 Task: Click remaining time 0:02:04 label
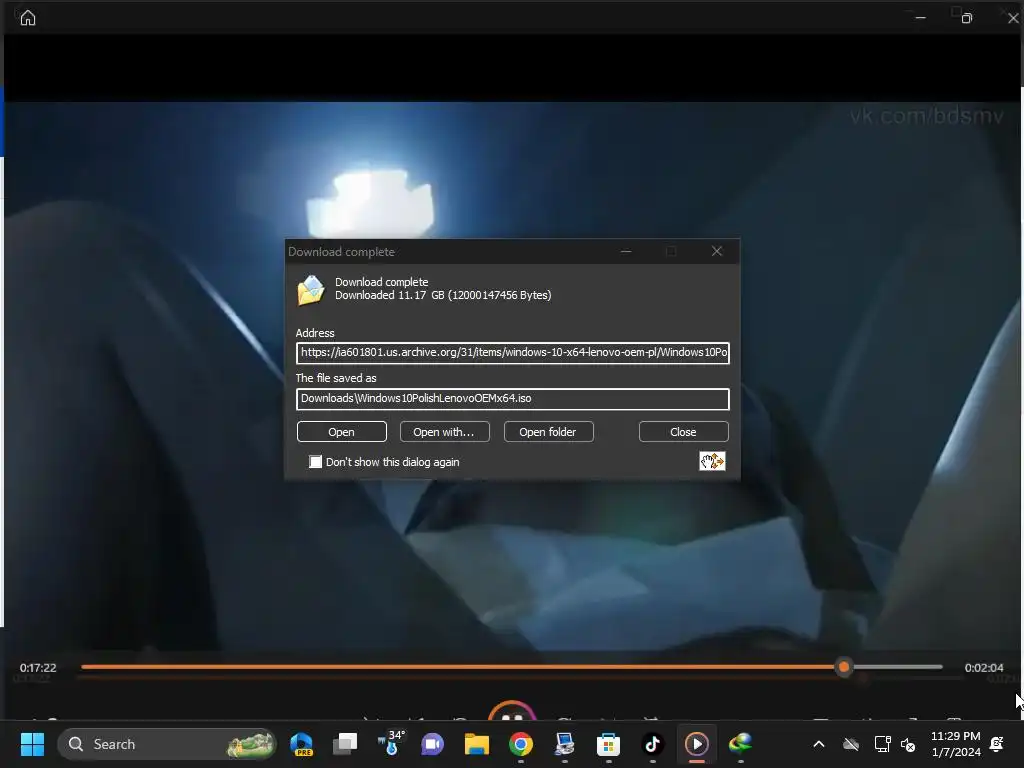[x=984, y=667]
